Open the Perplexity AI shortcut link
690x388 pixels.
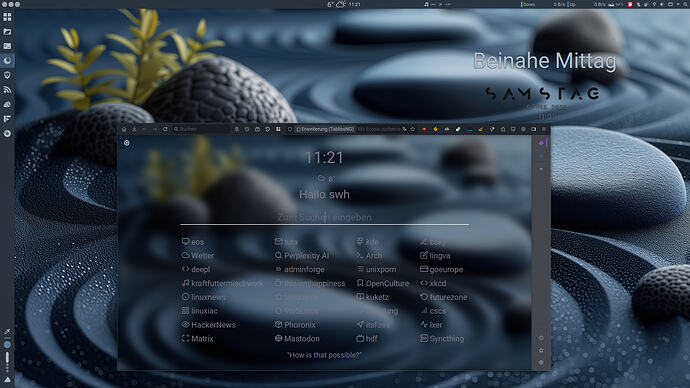coord(302,256)
